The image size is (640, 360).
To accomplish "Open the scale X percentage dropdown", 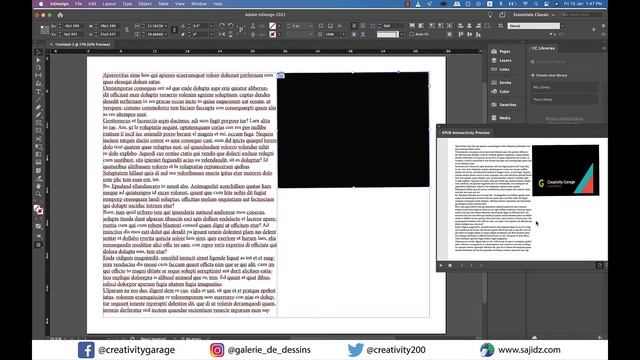I will 166,26.
